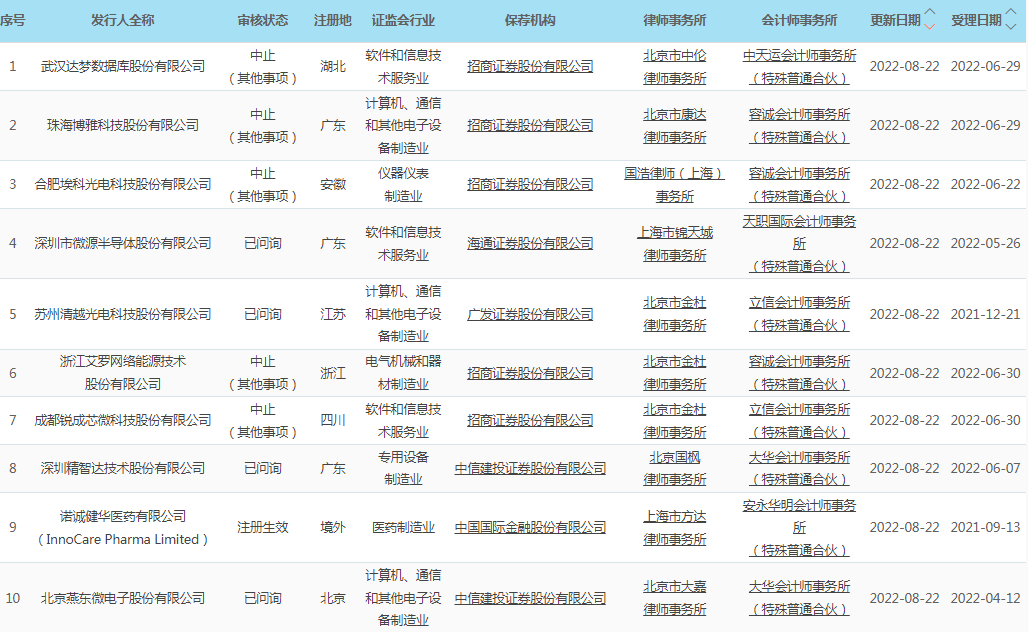Click the 发行人全称 column header
The width and height of the screenshot is (1028, 632).
pos(123,20)
